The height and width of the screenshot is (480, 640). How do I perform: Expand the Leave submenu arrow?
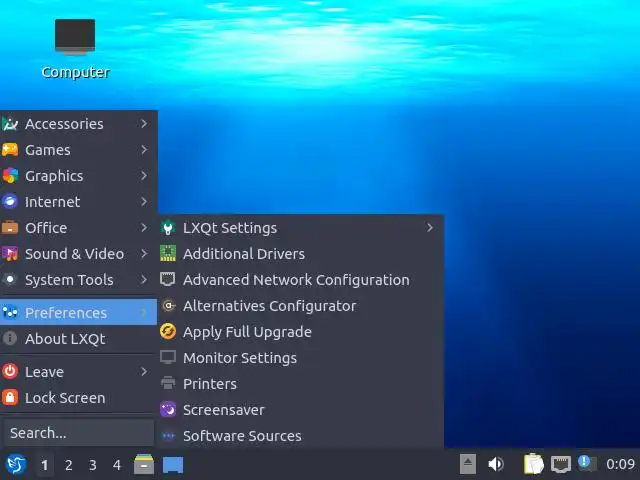point(144,372)
